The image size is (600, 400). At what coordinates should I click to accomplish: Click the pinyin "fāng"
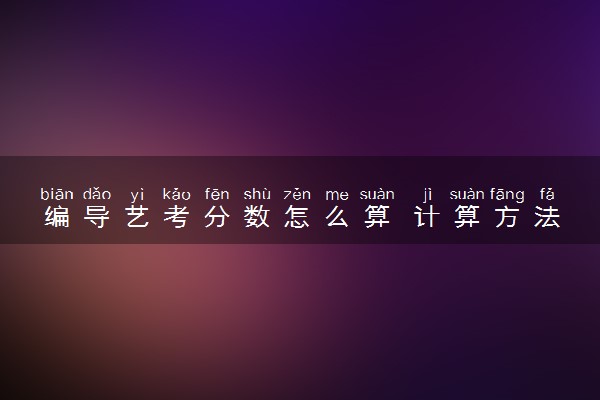click(x=507, y=195)
